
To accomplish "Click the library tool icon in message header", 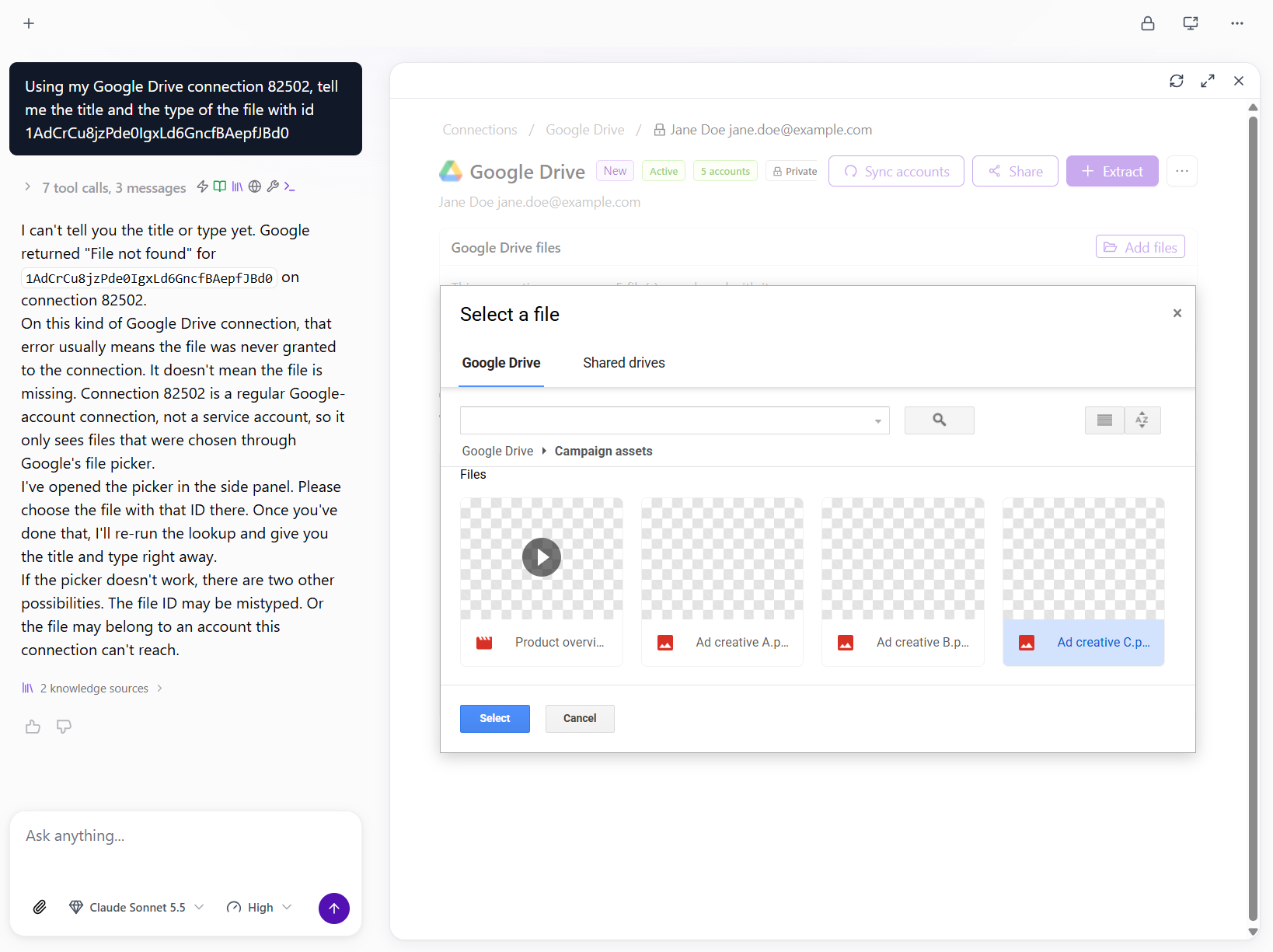I will (237, 187).
